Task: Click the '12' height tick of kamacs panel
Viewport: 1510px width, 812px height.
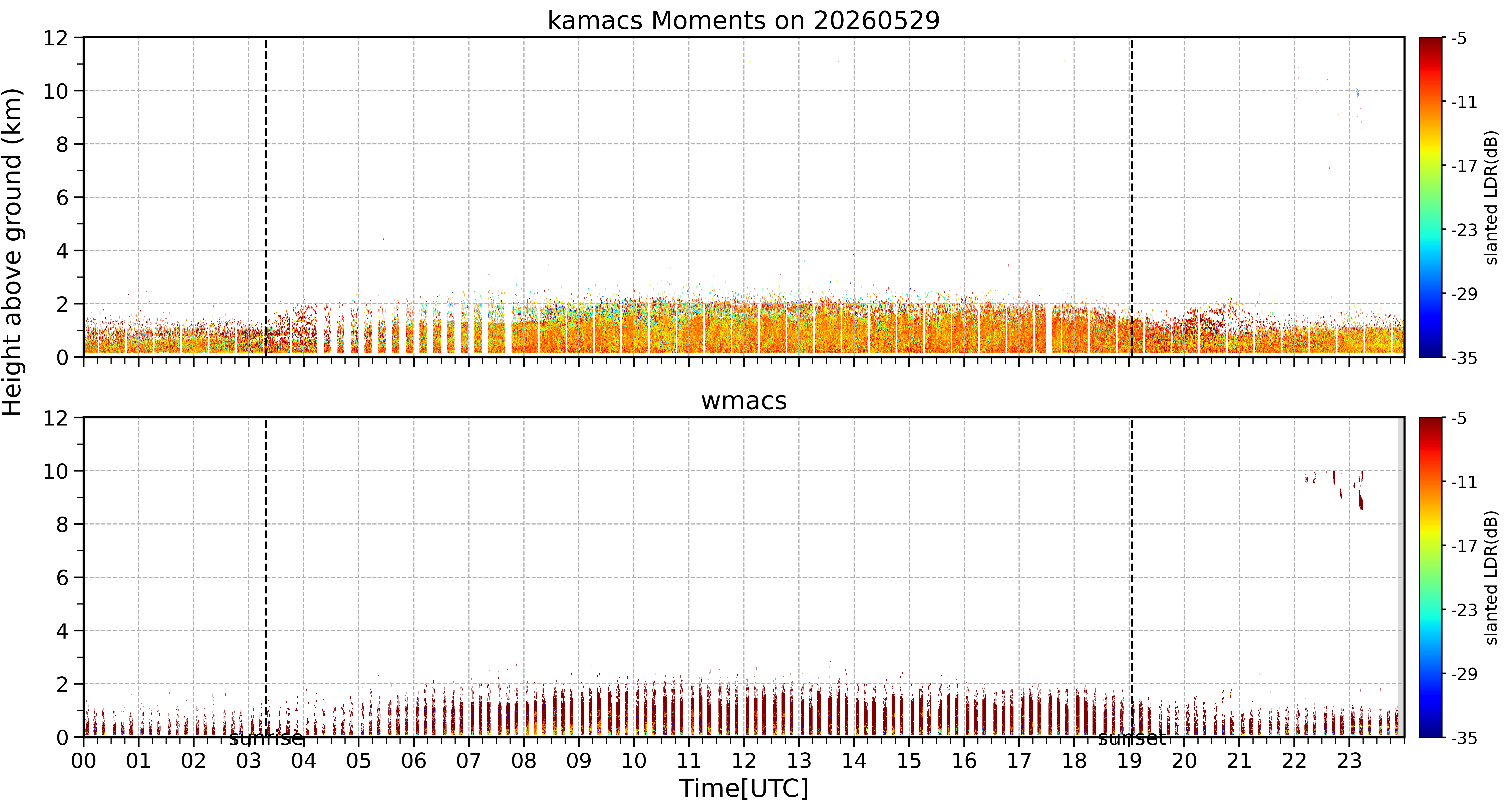Action: tap(56, 38)
